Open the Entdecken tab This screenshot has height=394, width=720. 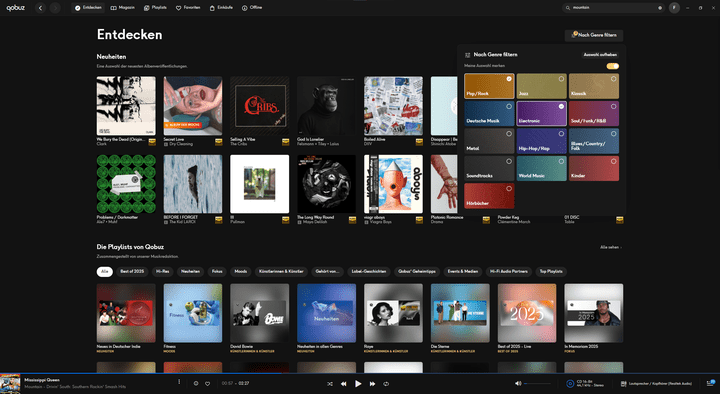(x=88, y=8)
